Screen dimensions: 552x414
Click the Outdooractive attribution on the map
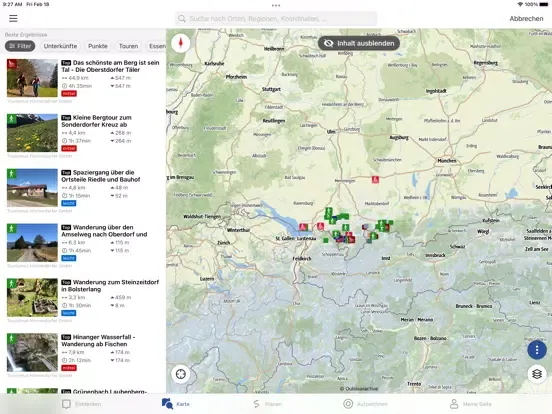point(359,389)
